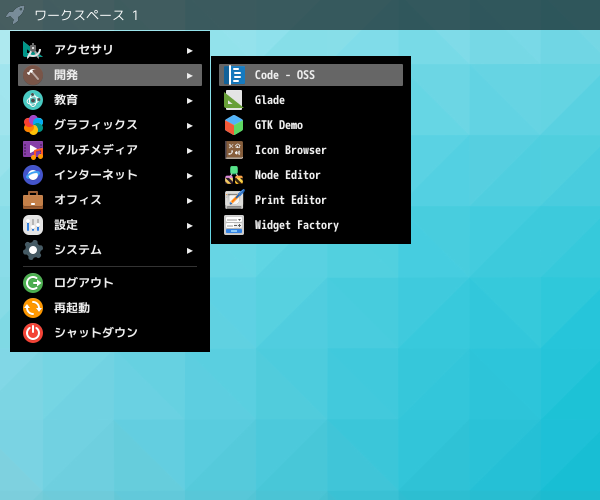Open the 設定 menu category
Image resolution: width=600 pixels, height=500 pixels.
pos(110,225)
